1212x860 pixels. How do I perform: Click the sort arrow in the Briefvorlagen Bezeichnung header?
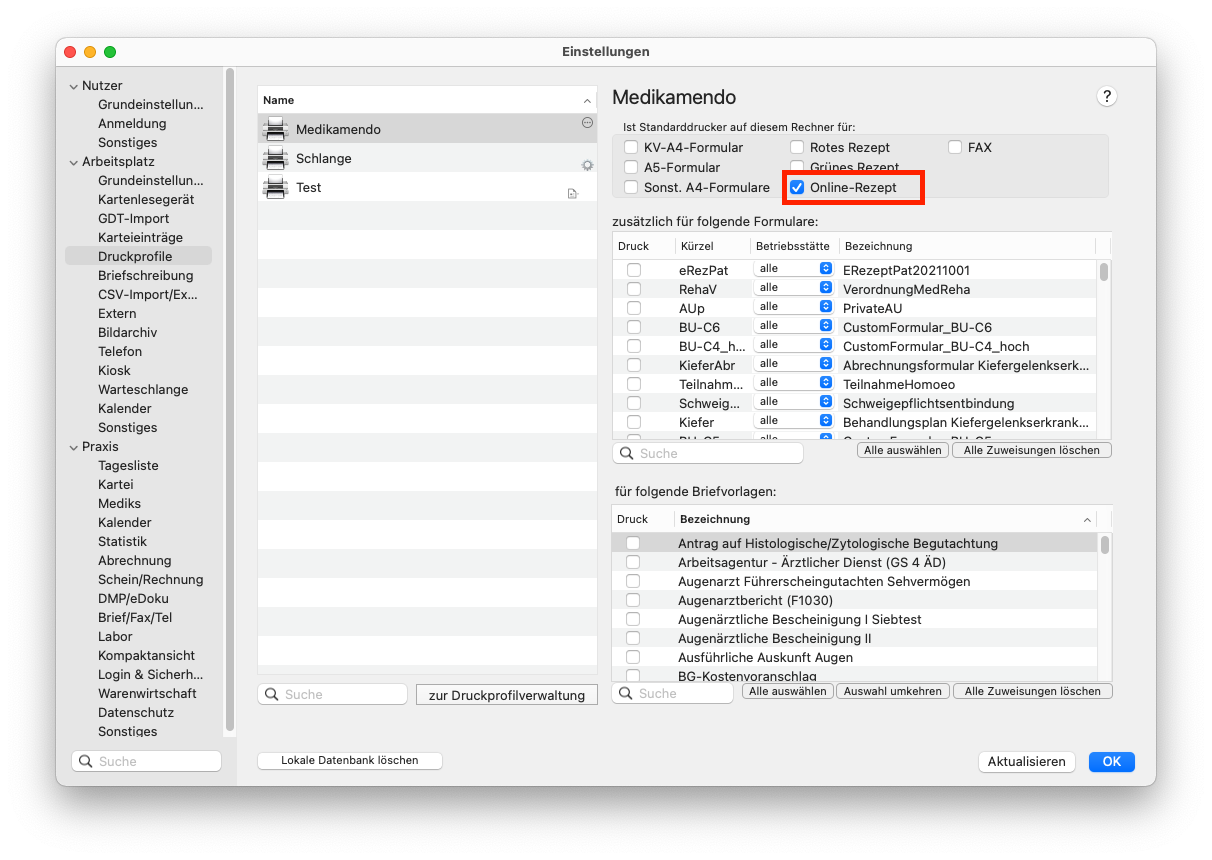point(1087,520)
